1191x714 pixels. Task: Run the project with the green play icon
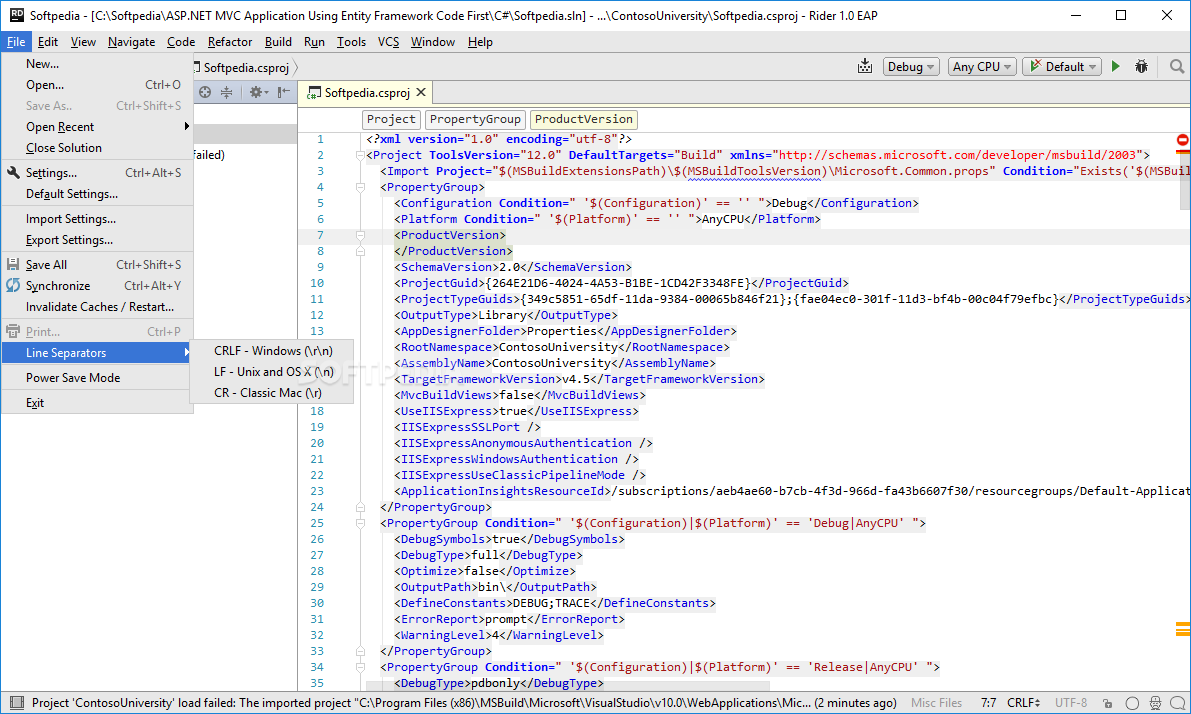pyautogui.click(x=1116, y=67)
